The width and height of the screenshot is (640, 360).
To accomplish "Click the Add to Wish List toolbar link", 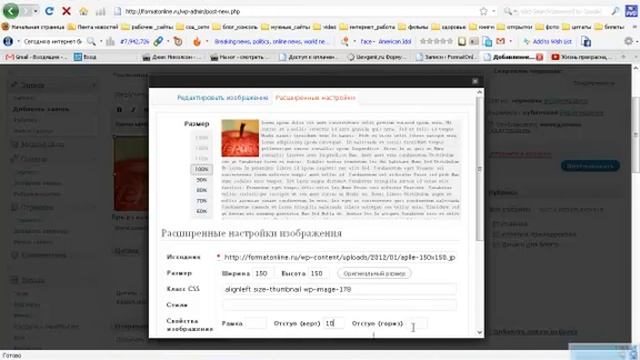I will click(547, 41).
